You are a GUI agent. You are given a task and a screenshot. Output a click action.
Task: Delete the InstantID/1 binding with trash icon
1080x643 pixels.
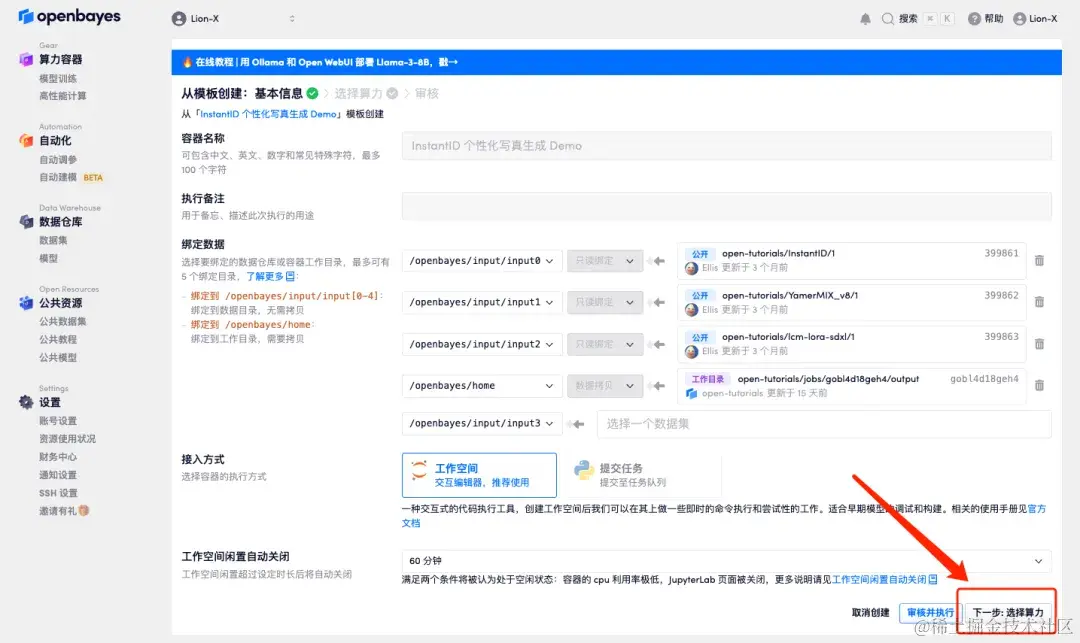click(x=1039, y=260)
